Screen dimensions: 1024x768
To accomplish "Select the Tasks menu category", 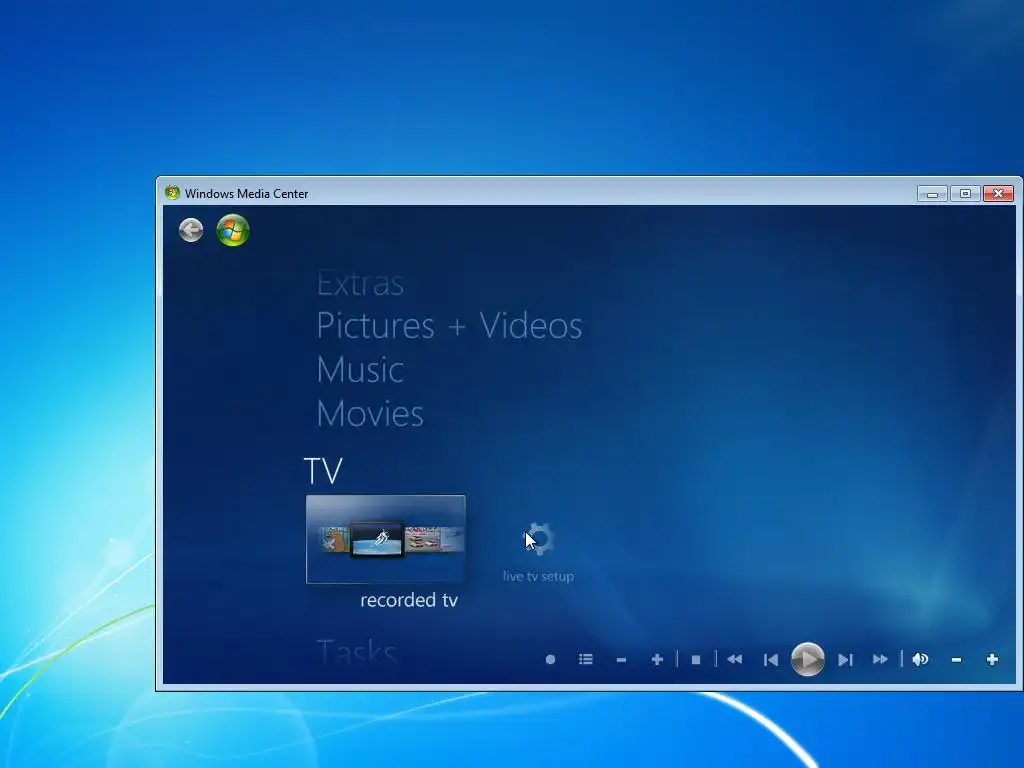I will point(357,651).
